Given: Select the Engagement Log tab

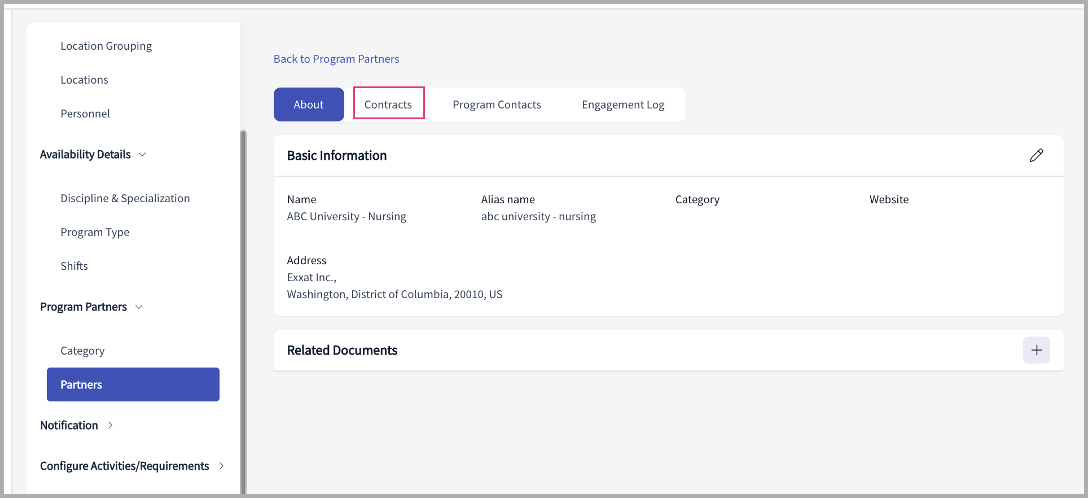Looking at the screenshot, I should (622, 104).
